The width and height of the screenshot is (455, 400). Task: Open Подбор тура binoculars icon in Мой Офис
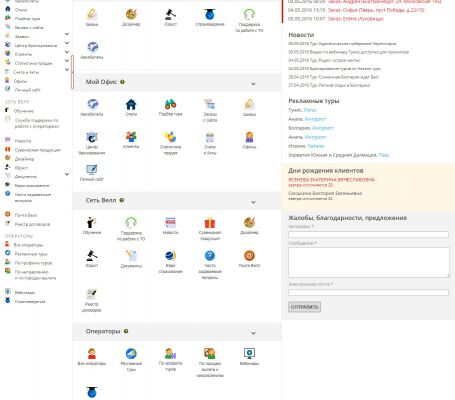point(170,104)
